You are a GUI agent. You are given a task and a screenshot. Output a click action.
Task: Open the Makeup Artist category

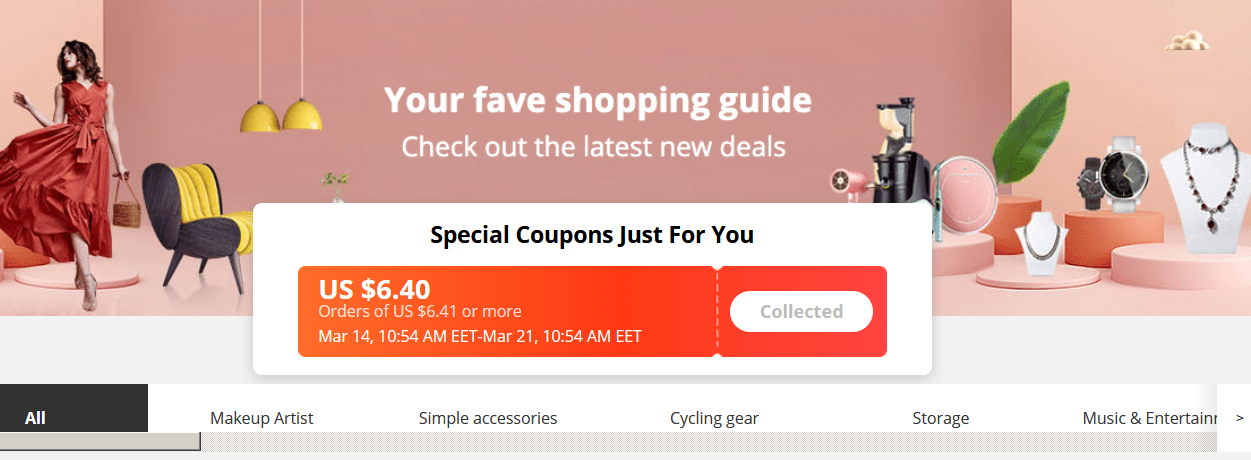[261, 418]
